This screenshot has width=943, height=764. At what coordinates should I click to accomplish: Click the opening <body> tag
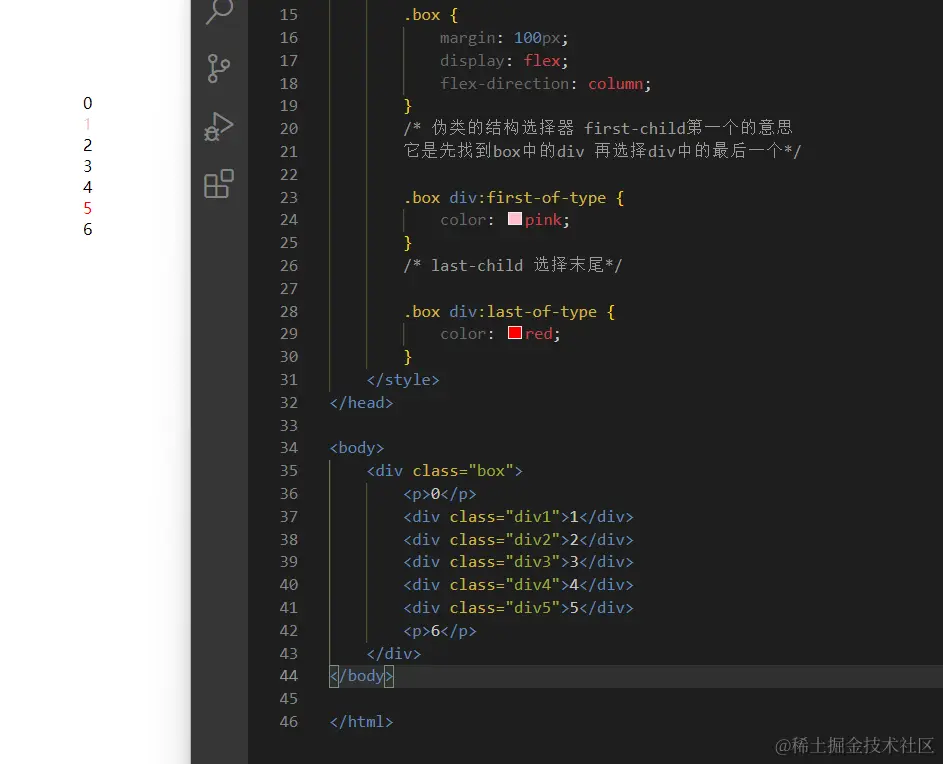(x=357, y=448)
